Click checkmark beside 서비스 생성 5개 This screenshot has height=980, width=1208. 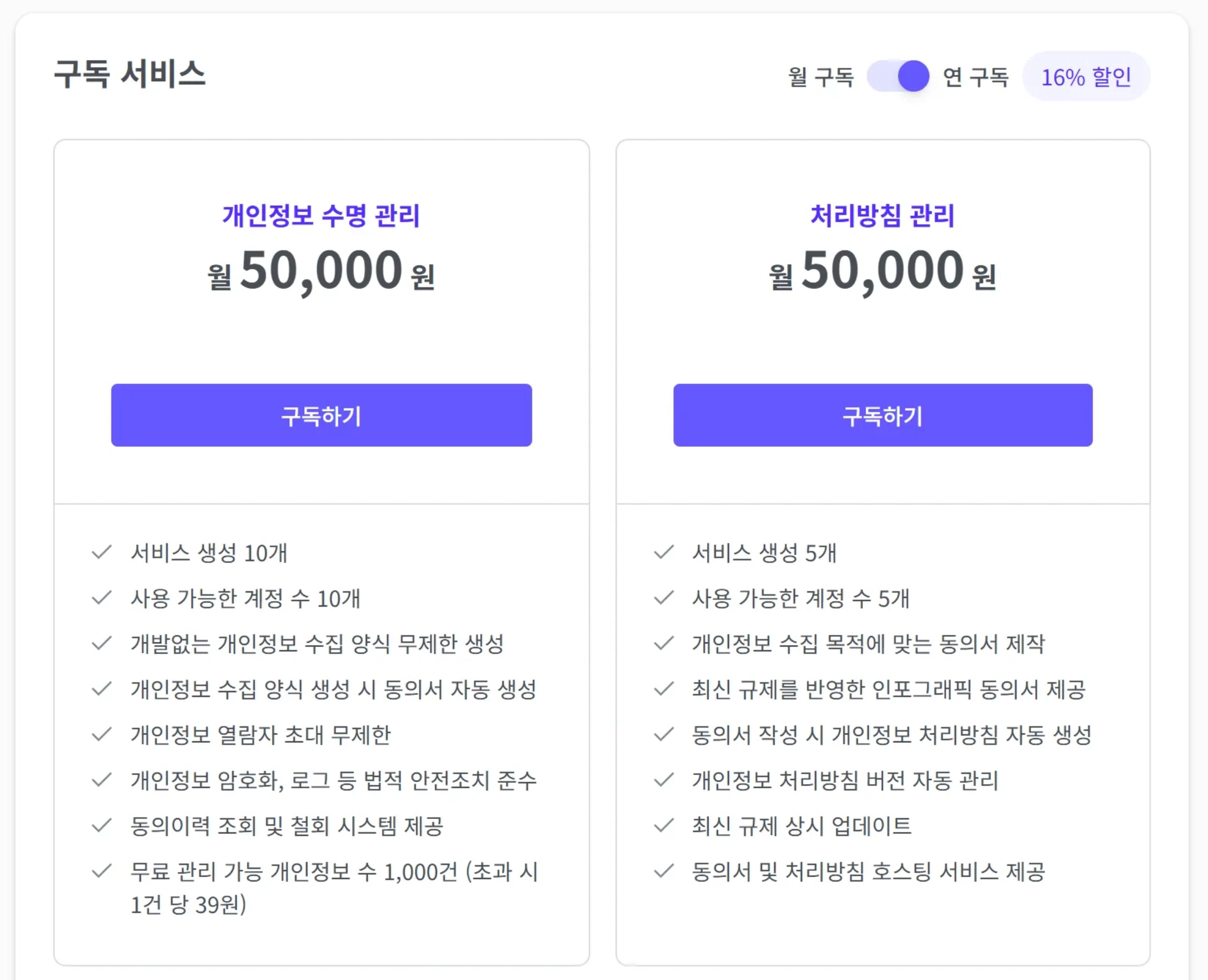tap(664, 553)
